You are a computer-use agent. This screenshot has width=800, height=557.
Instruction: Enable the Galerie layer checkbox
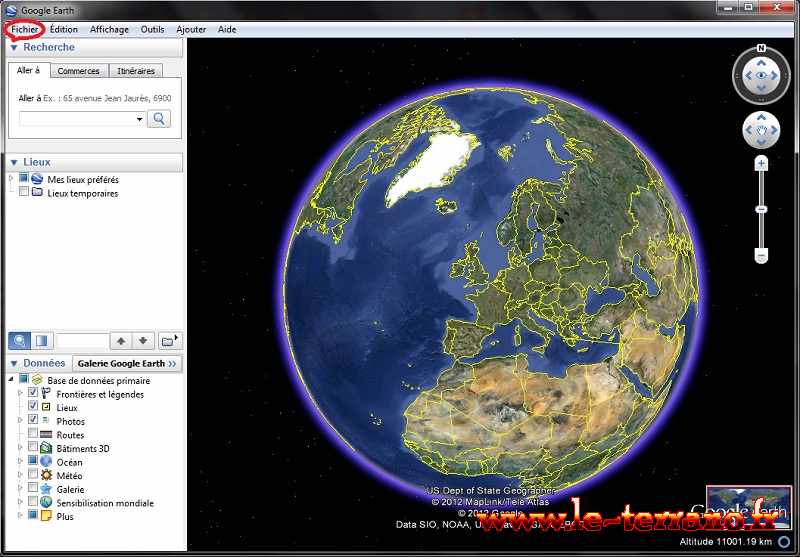(x=33, y=487)
